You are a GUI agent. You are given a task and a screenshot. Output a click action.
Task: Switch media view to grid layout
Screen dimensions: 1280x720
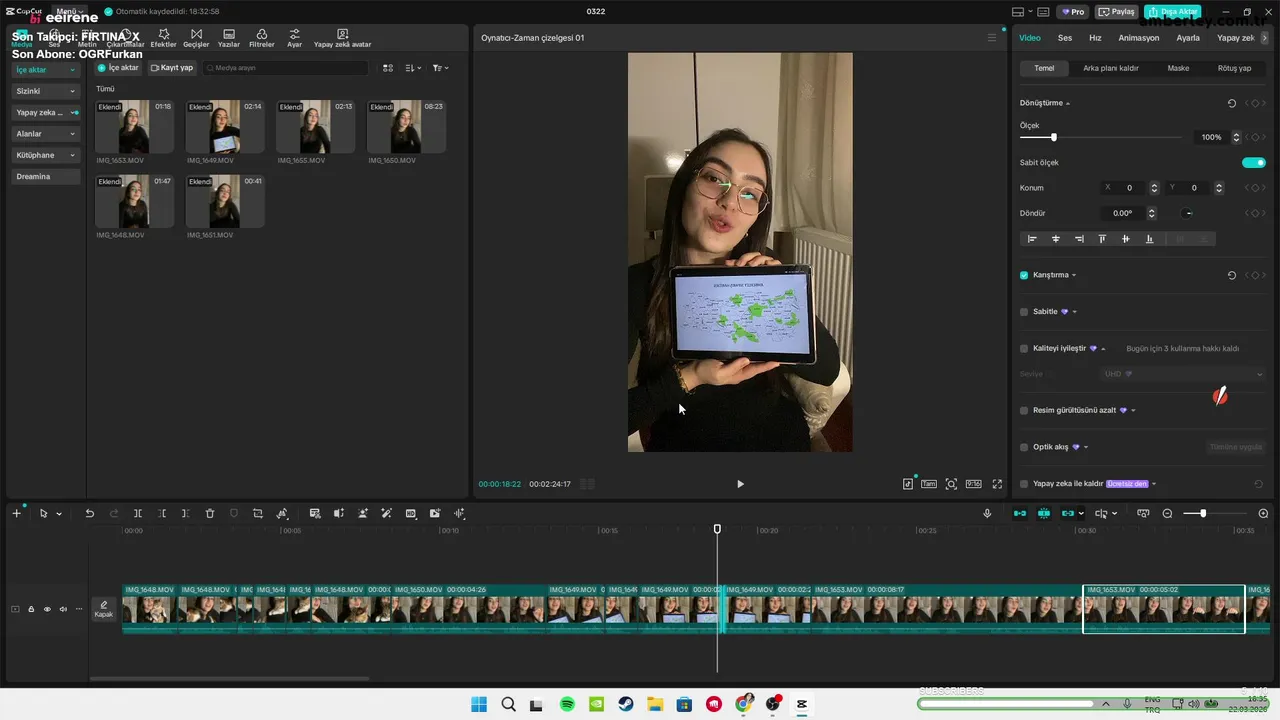pos(389,68)
